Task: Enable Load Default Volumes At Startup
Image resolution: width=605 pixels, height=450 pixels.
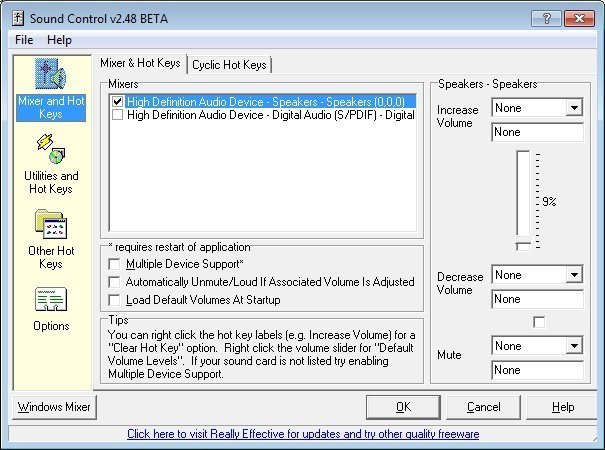Action: pos(116,300)
